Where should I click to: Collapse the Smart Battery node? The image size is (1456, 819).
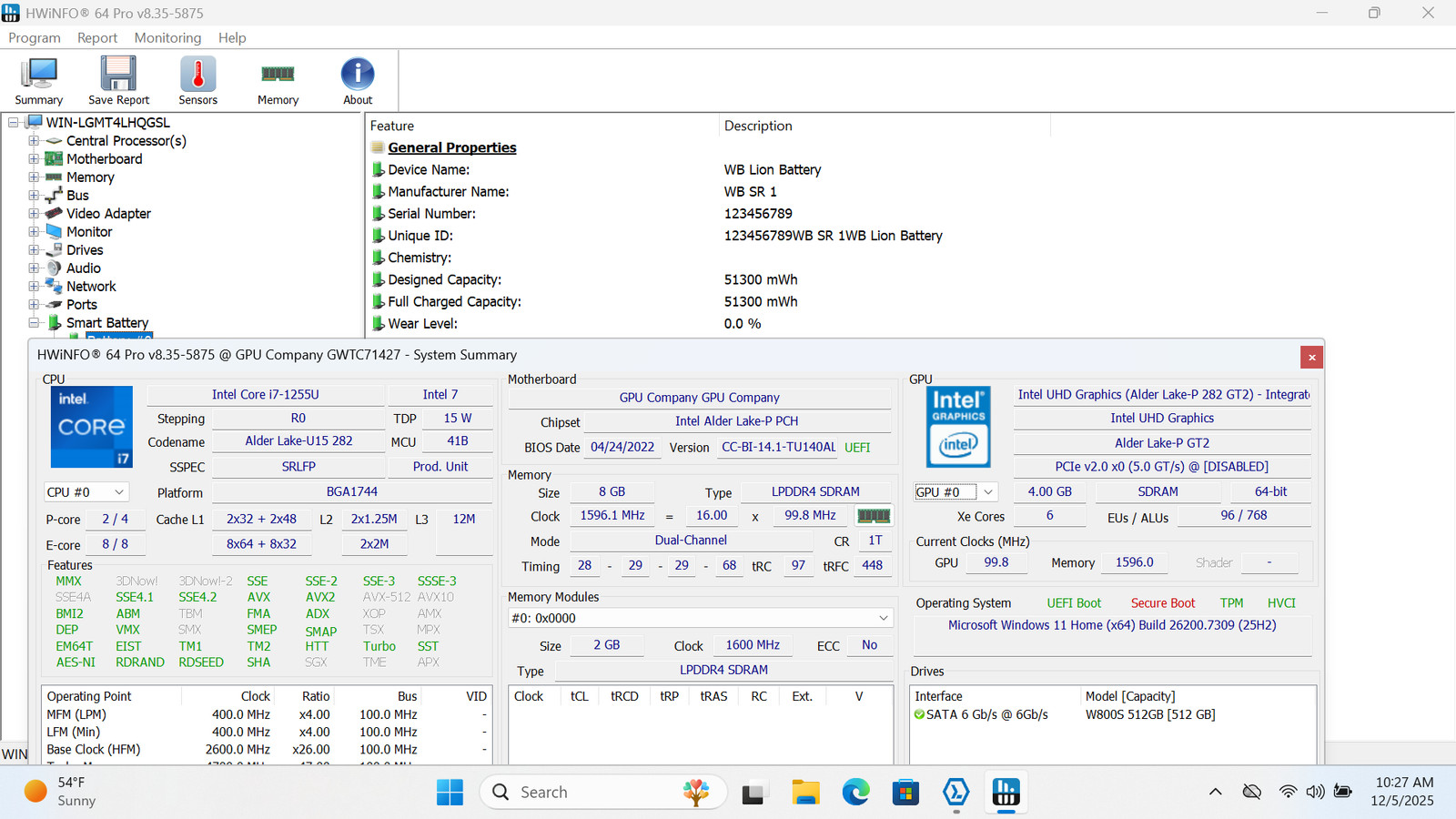(34, 323)
